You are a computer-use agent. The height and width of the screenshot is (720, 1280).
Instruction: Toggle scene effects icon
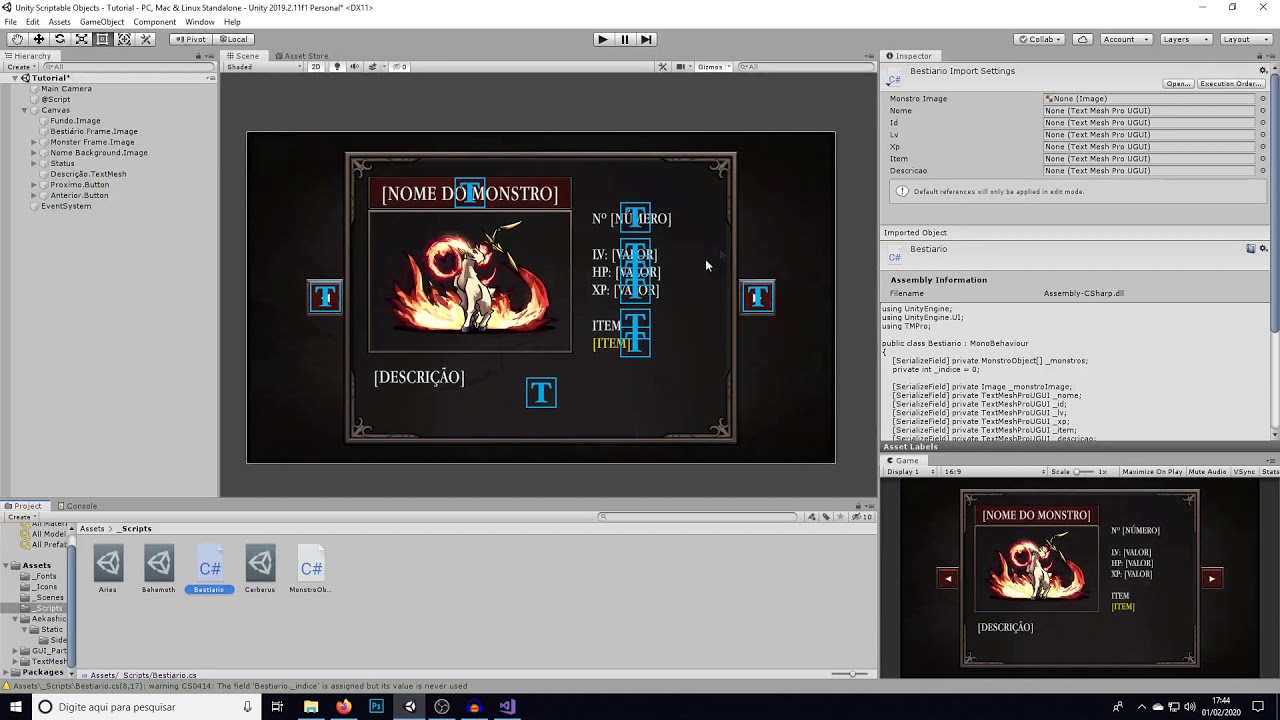pyautogui.click(x=373, y=67)
